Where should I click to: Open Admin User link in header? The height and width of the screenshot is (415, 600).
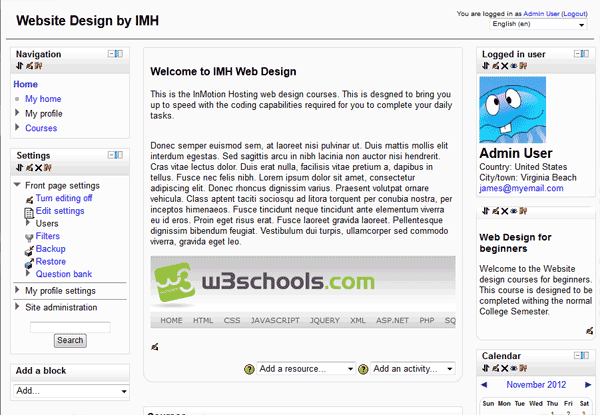541,14
